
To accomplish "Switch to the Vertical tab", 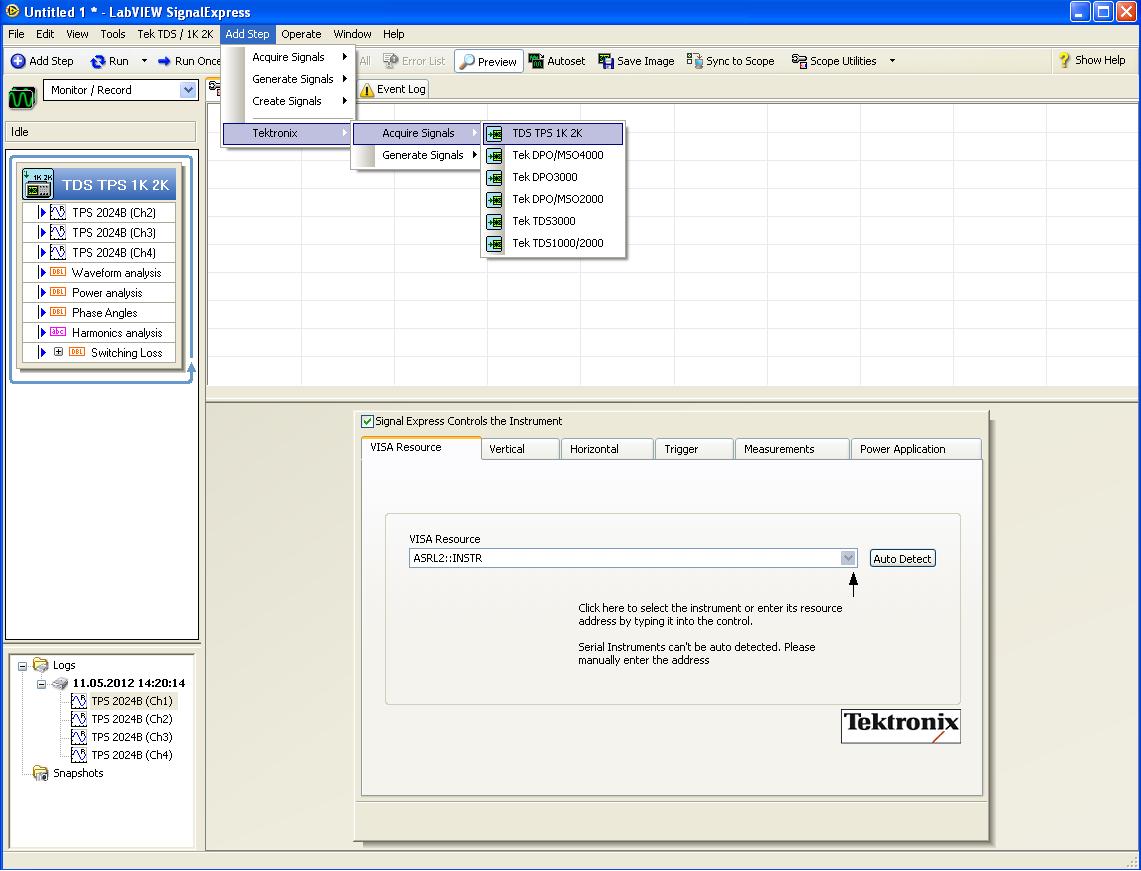I will (x=520, y=449).
